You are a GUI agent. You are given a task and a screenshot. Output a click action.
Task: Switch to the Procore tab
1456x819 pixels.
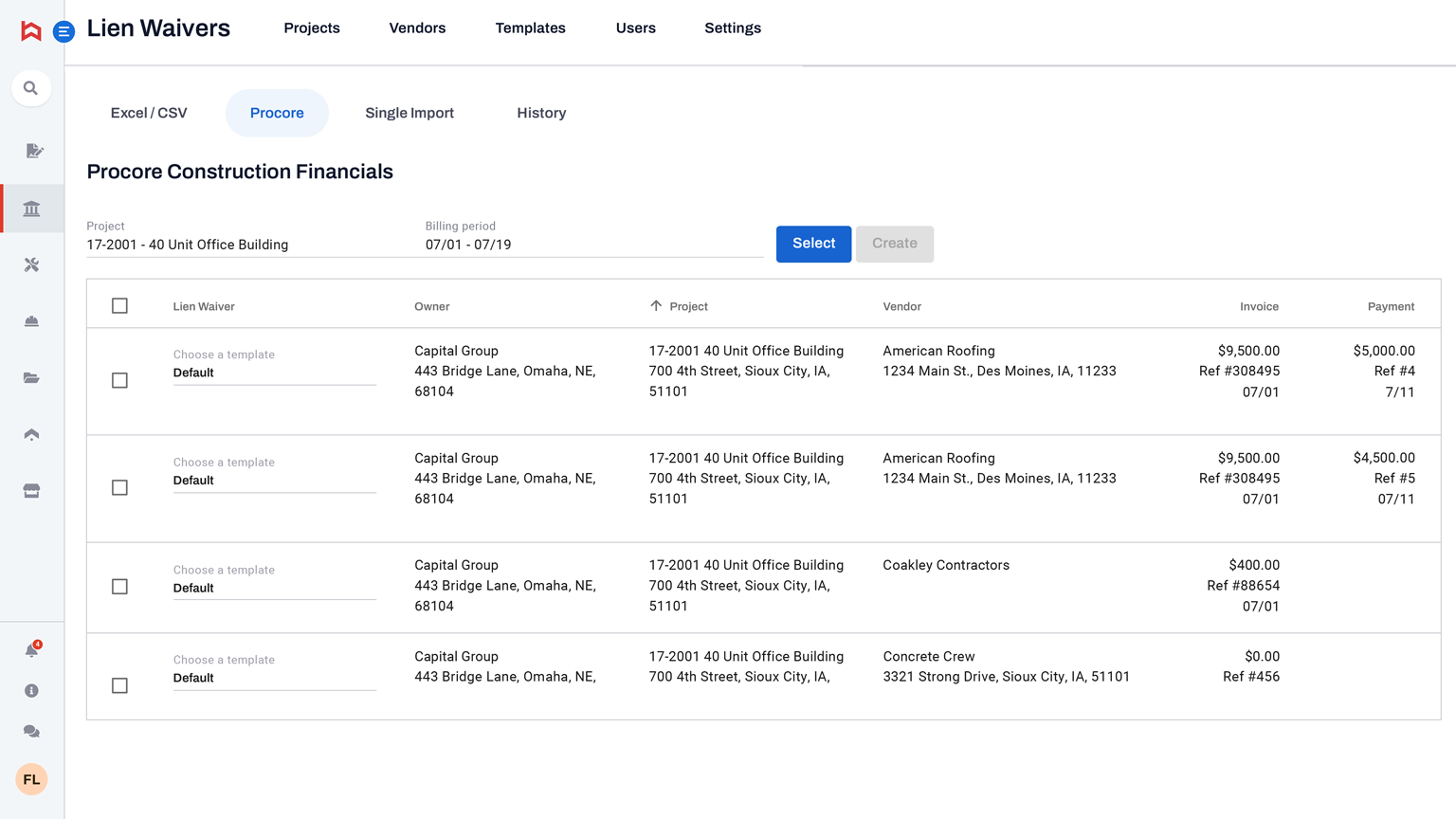click(x=277, y=113)
